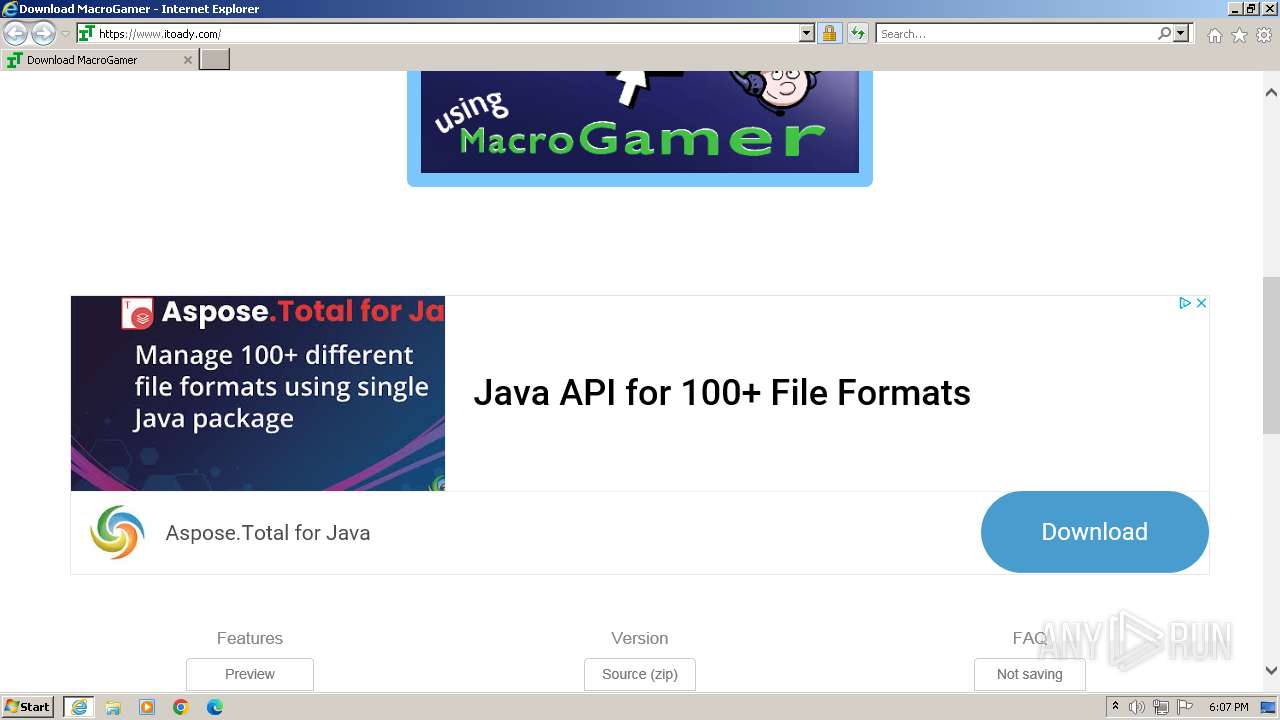Open Internet Explorer taskbar icon
The width and height of the screenshot is (1280, 720).
click(x=78, y=707)
